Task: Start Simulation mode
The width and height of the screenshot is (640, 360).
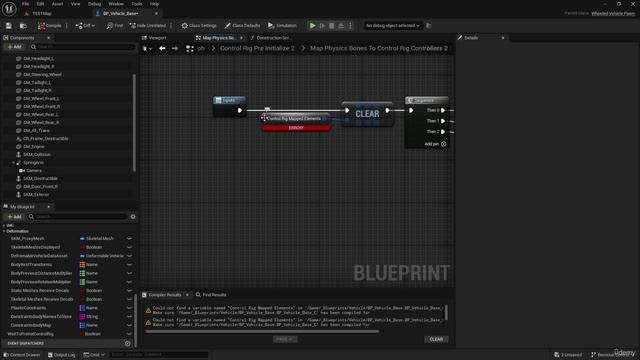Action: pos(282,26)
